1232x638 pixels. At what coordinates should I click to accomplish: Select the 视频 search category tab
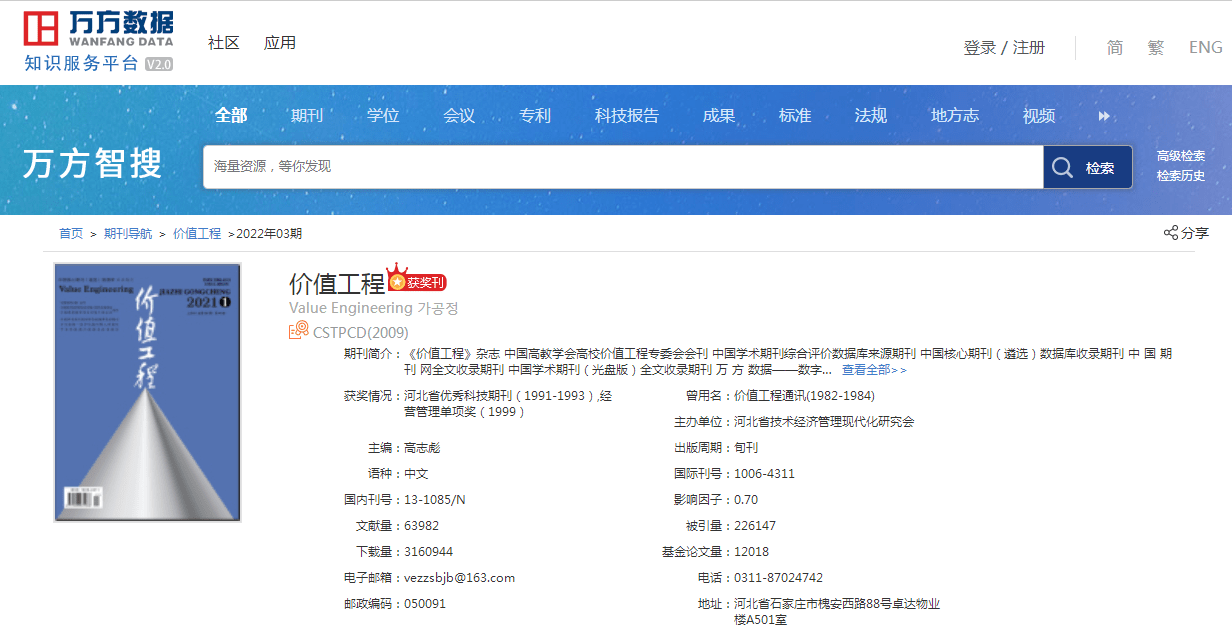tap(1039, 116)
